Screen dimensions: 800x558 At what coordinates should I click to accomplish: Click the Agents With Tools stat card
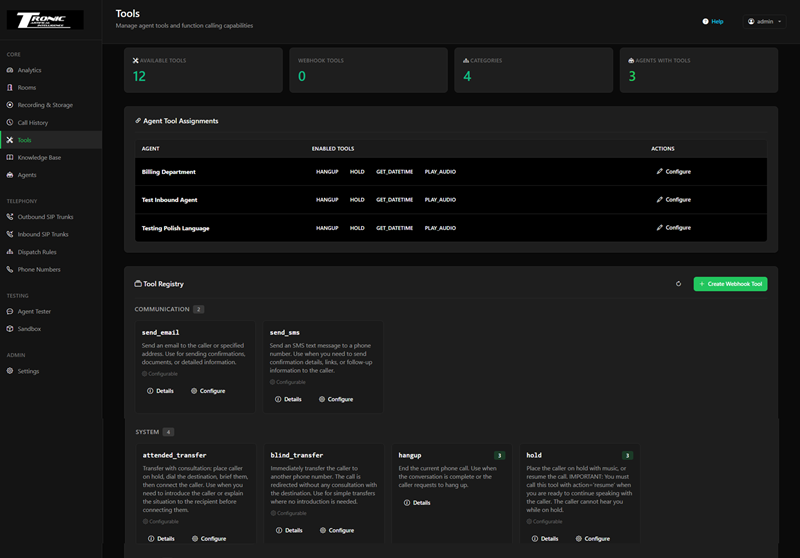tap(699, 70)
